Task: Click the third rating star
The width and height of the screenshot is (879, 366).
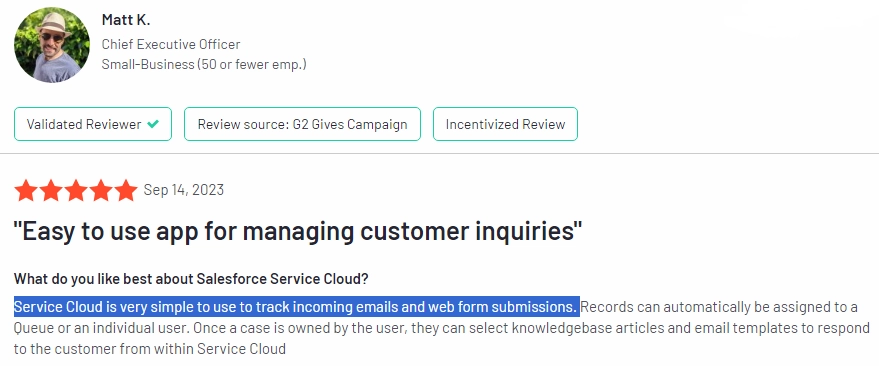Action: pos(76,191)
